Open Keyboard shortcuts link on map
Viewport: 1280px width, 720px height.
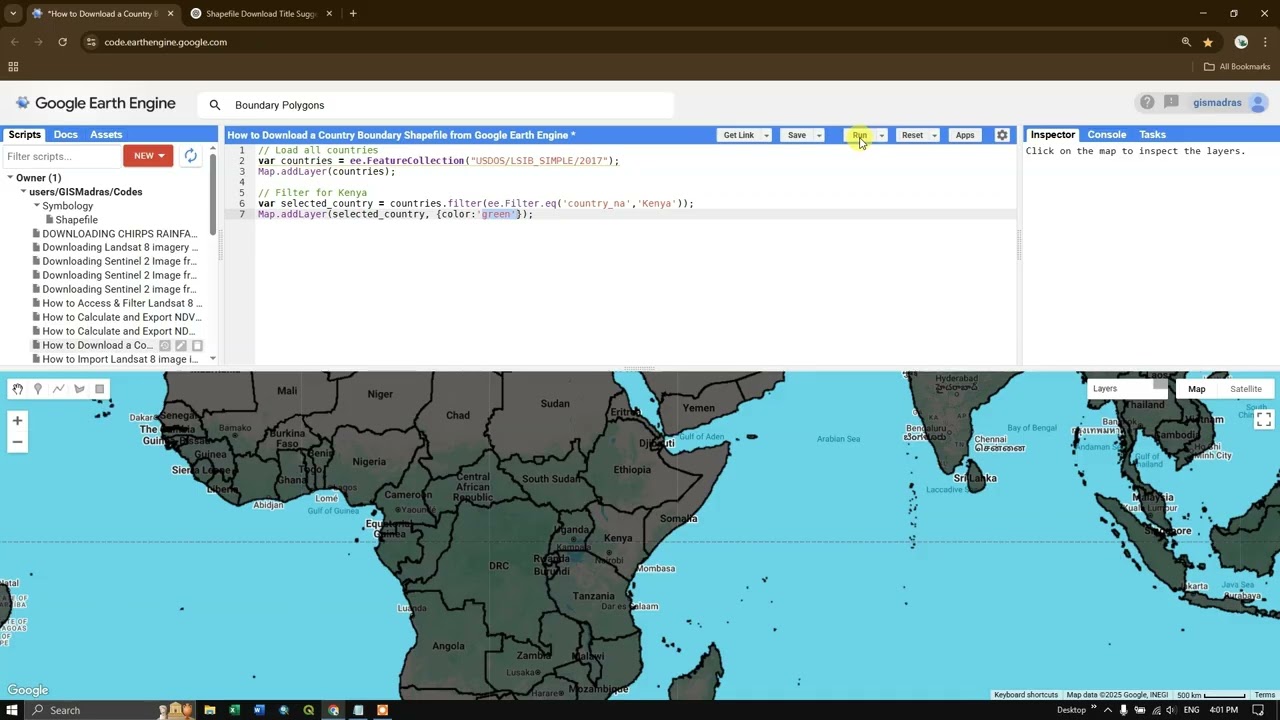click(1026, 695)
